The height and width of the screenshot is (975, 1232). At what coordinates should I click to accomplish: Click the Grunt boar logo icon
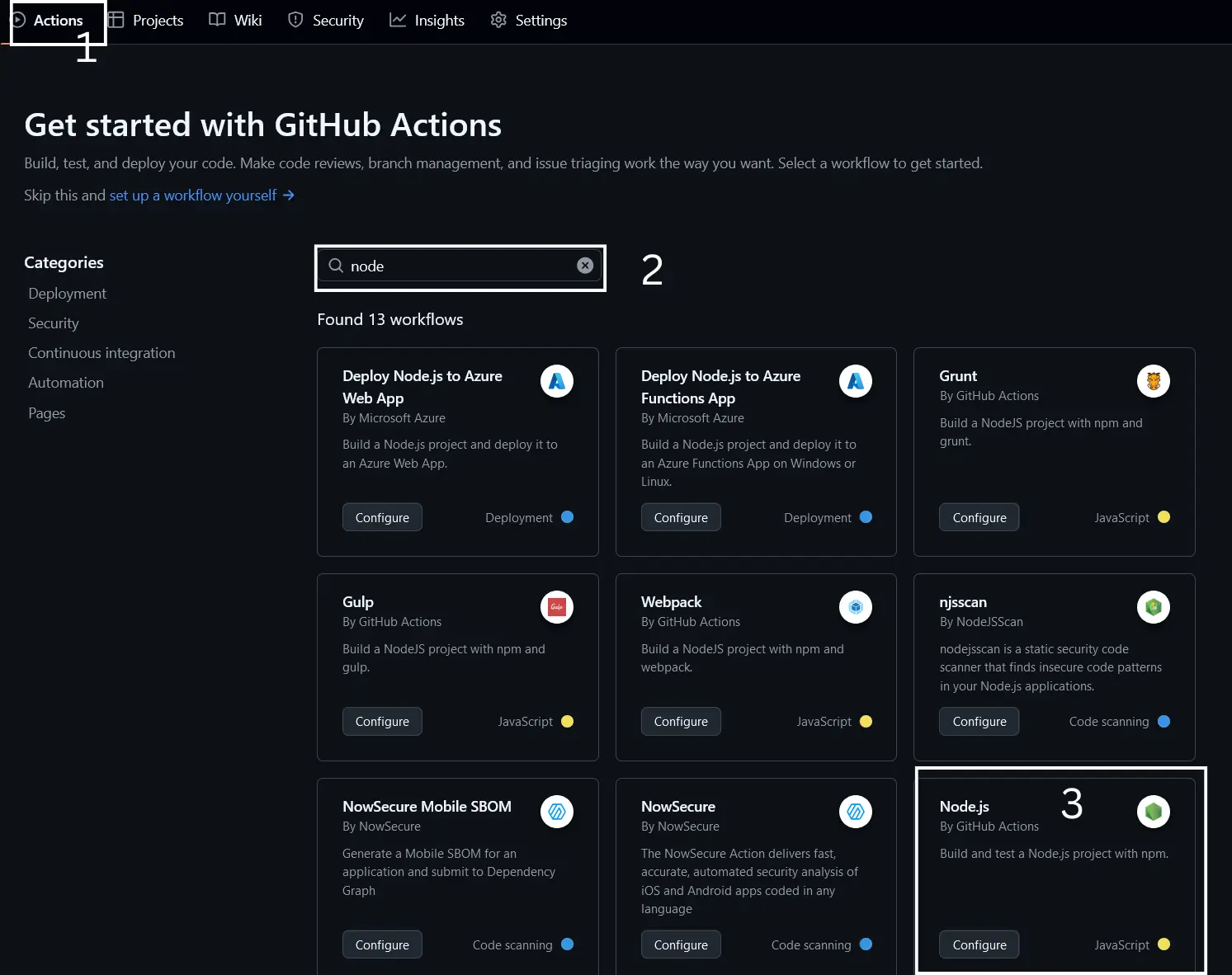(1154, 381)
